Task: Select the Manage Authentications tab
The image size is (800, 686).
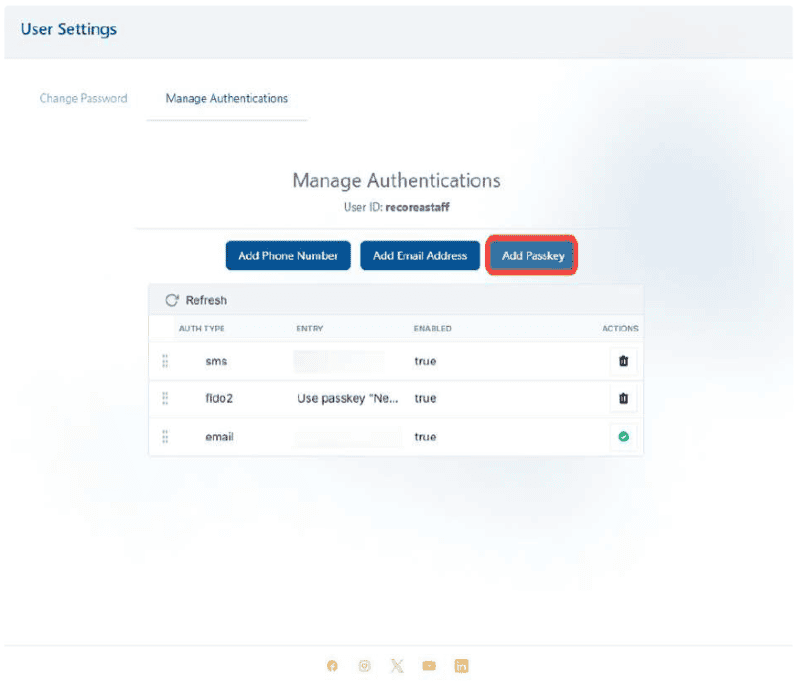Action: (x=226, y=99)
